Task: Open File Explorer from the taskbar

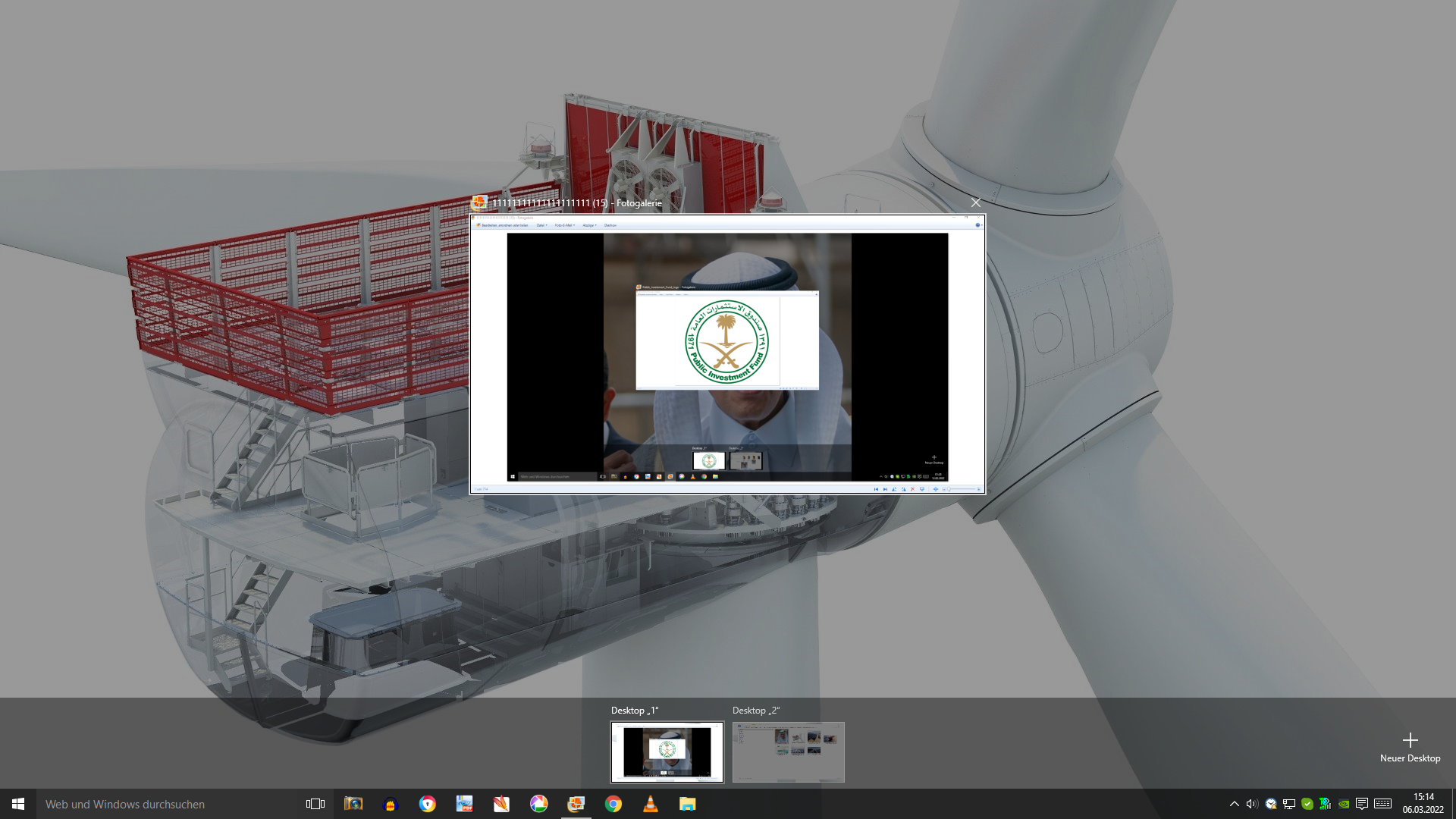Action: (x=688, y=804)
